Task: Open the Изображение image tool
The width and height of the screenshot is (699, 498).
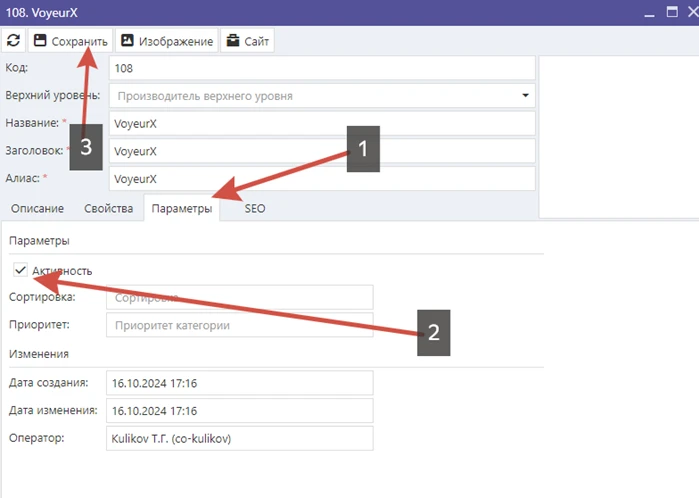Action: 166,41
